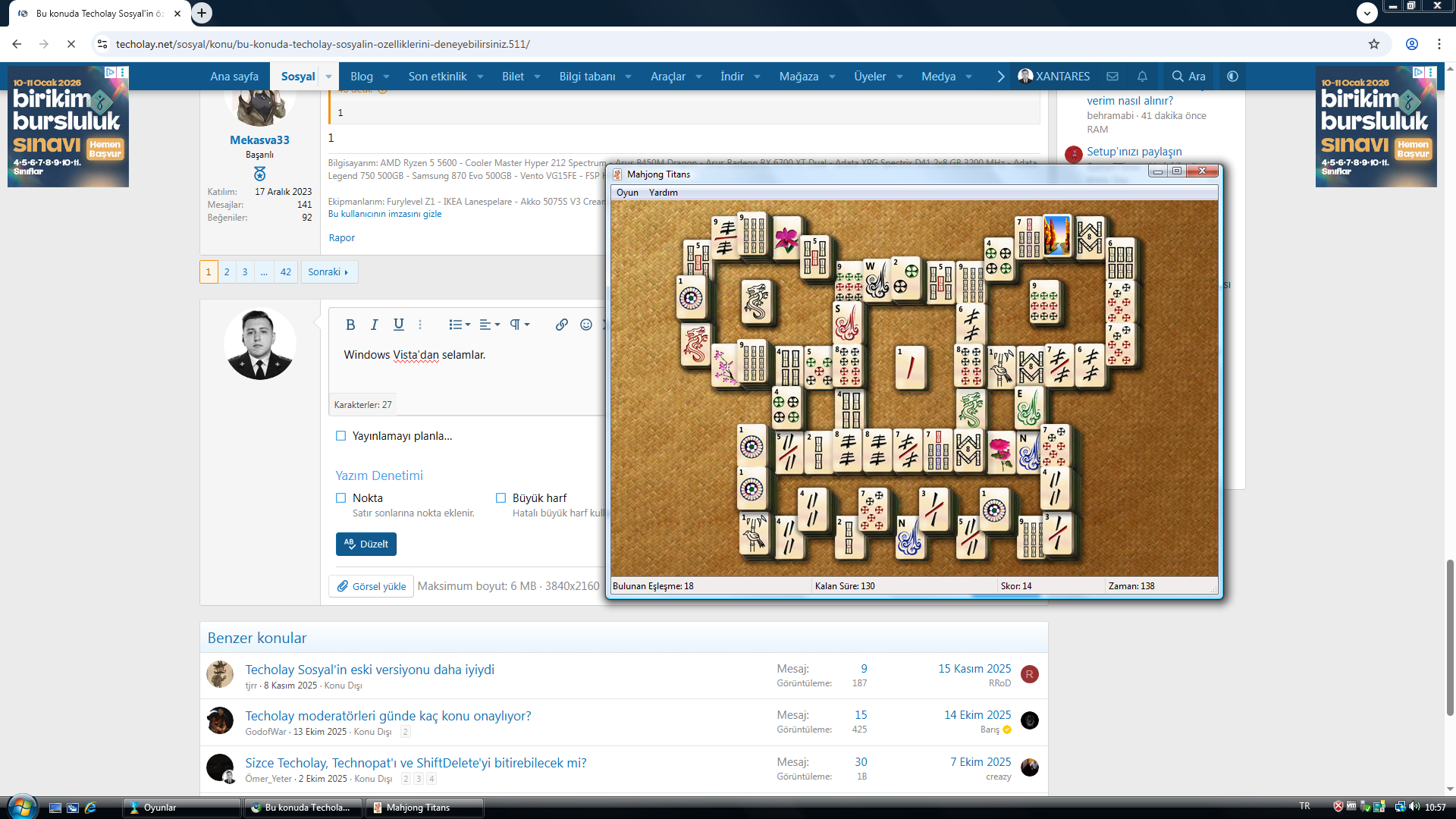Show desktop from Quick Launch
The image size is (1456, 819).
click(55, 808)
